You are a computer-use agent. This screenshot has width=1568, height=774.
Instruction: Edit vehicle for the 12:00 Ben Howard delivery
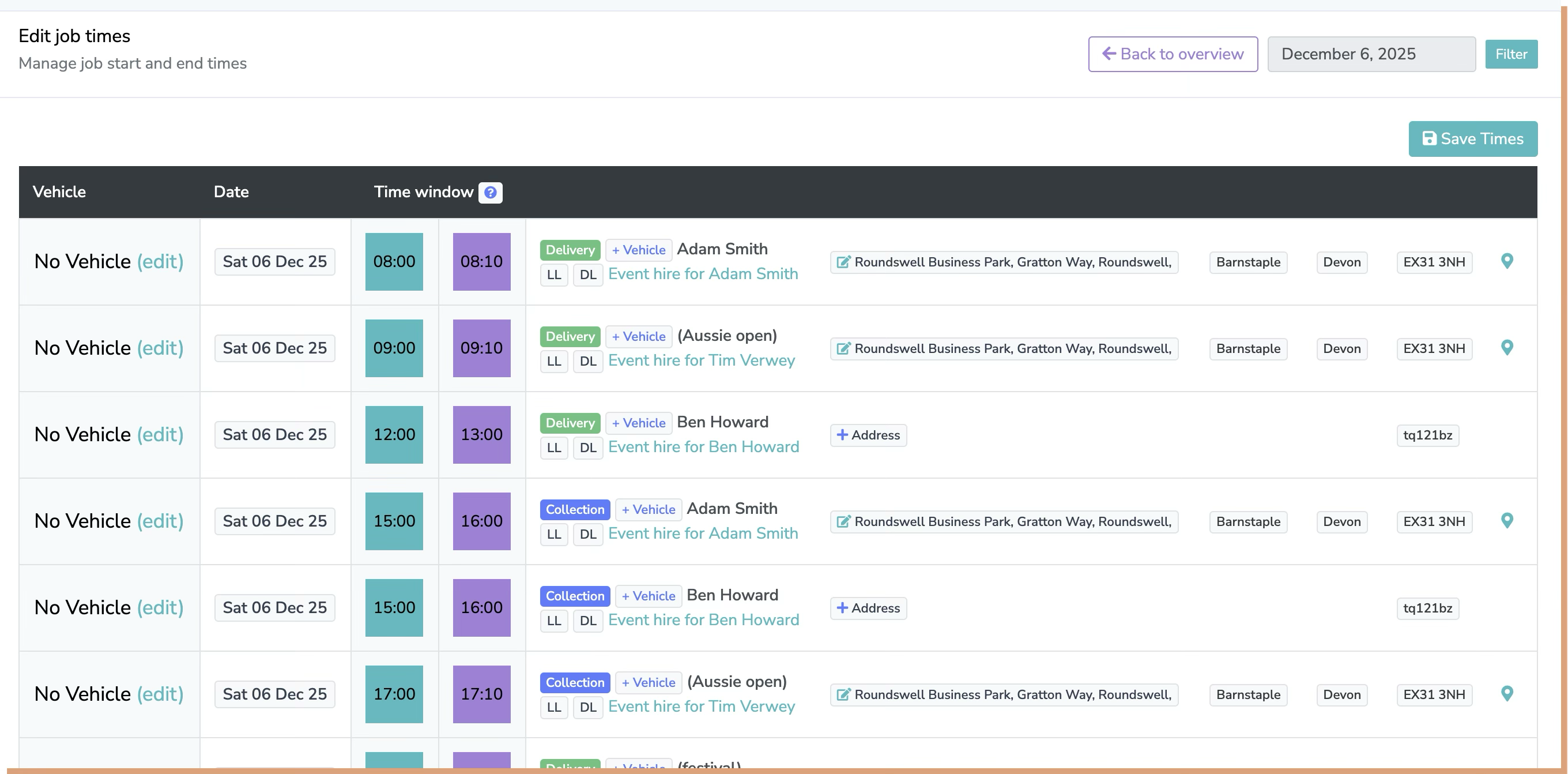click(160, 434)
